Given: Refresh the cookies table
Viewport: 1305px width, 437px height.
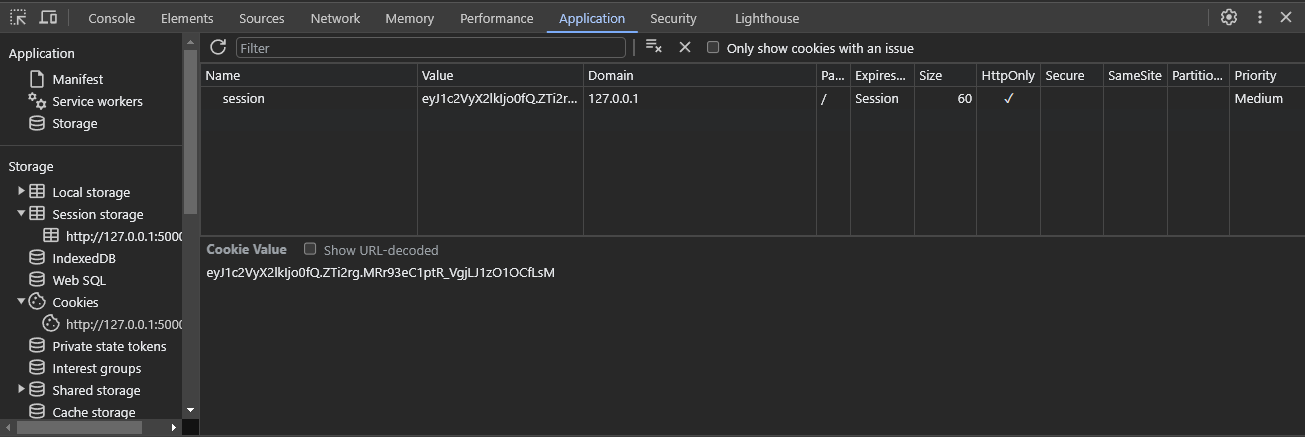Looking at the screenshot, I should (x=218, y=47).
